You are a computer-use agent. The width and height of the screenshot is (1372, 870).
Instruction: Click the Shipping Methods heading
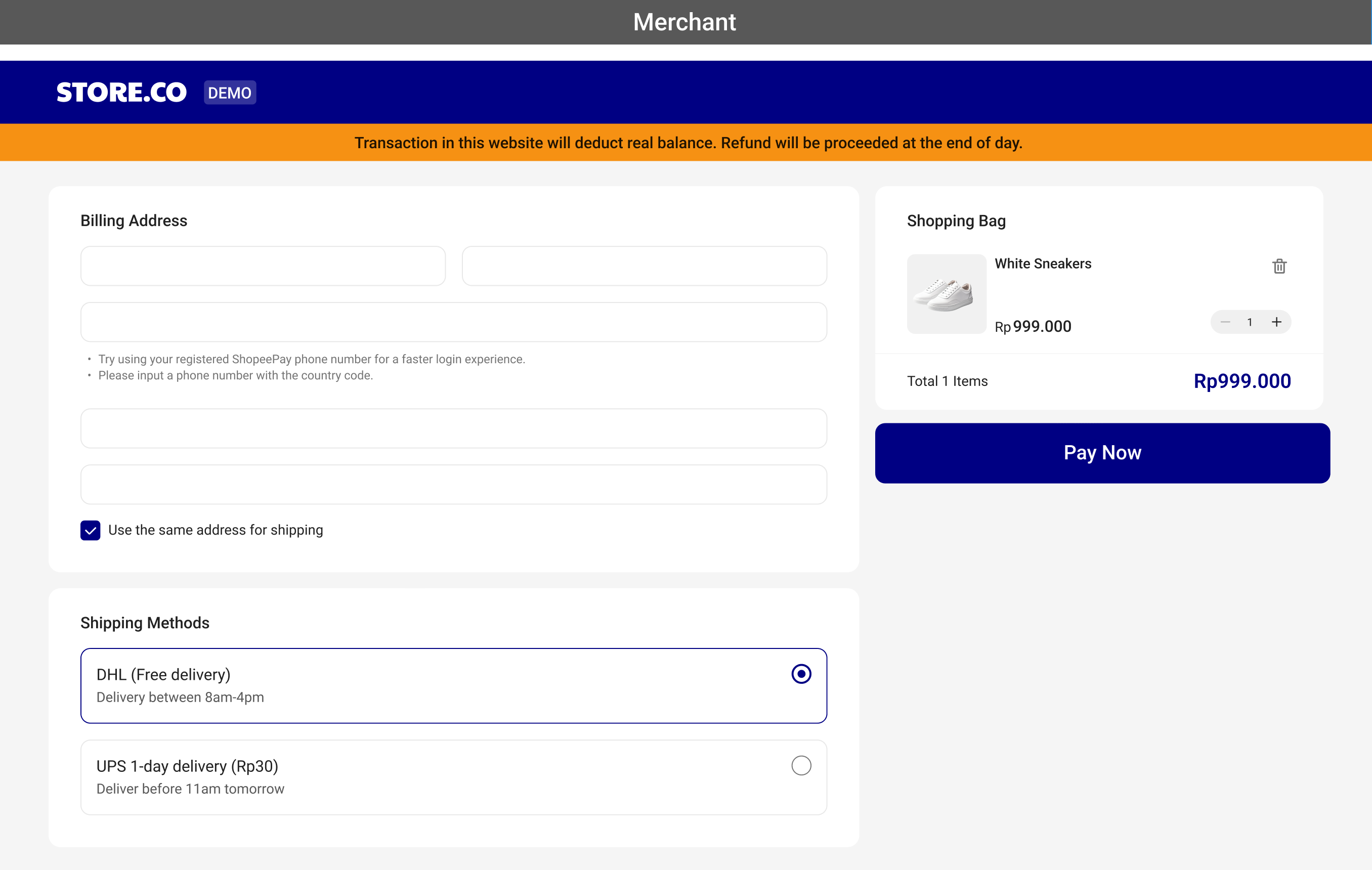145,622
